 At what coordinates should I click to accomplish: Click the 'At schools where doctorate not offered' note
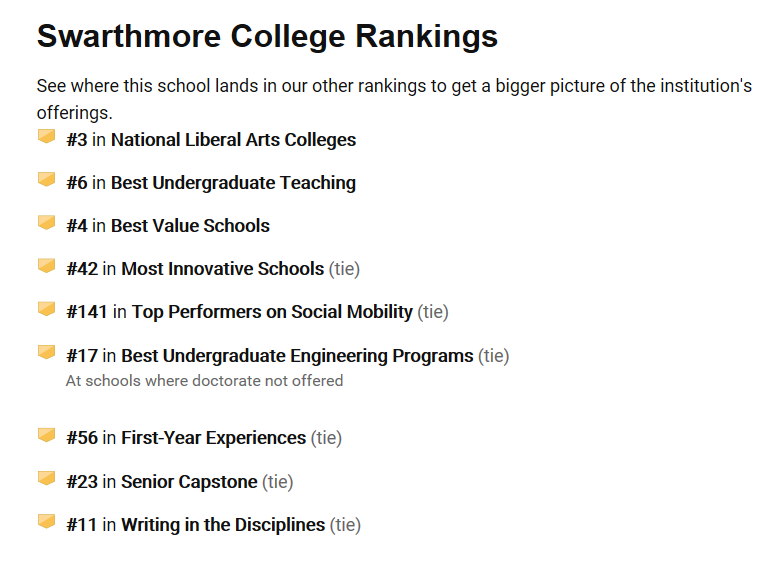204,381
